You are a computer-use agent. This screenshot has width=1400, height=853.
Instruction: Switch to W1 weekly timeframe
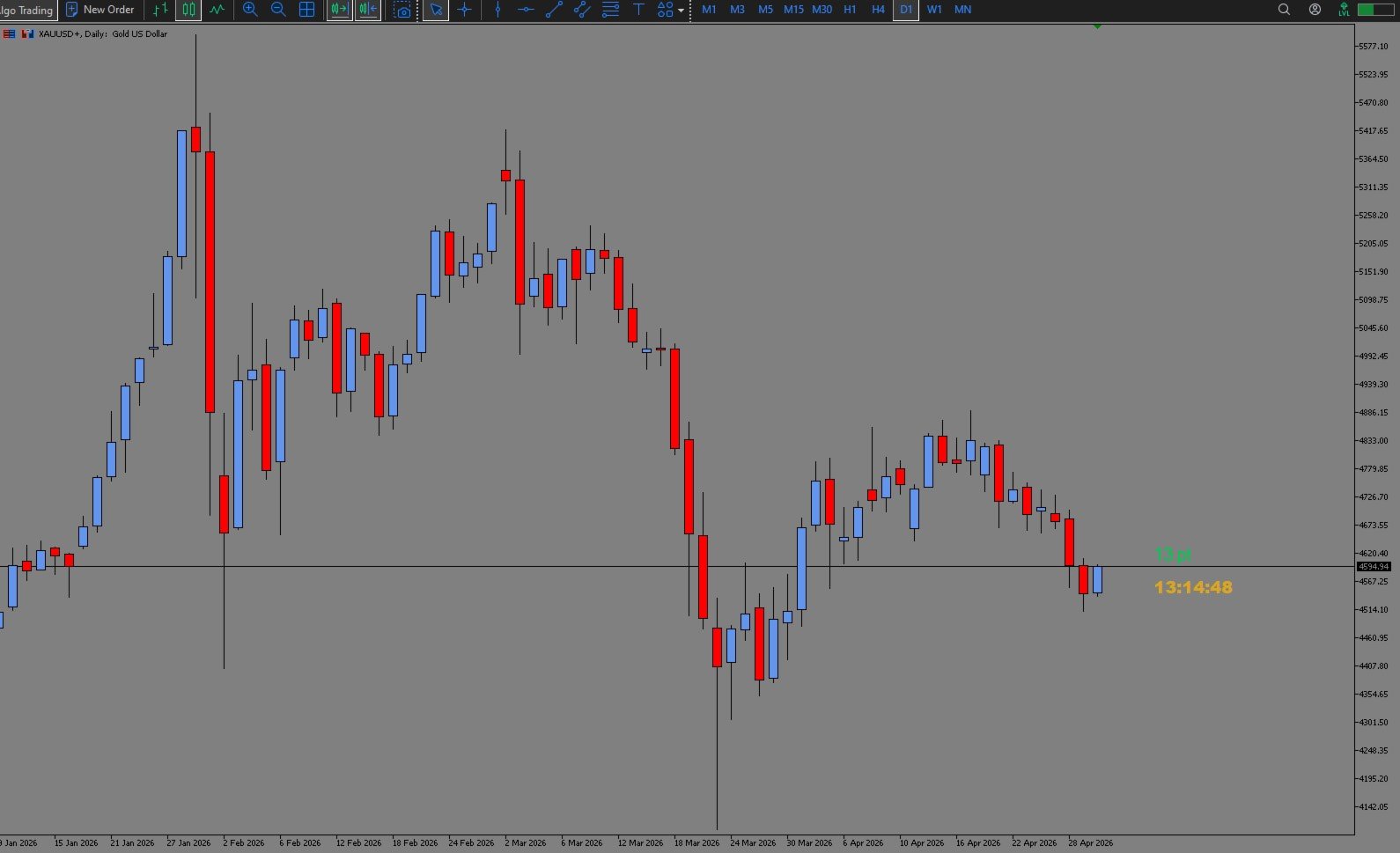(x=934, y=10)
